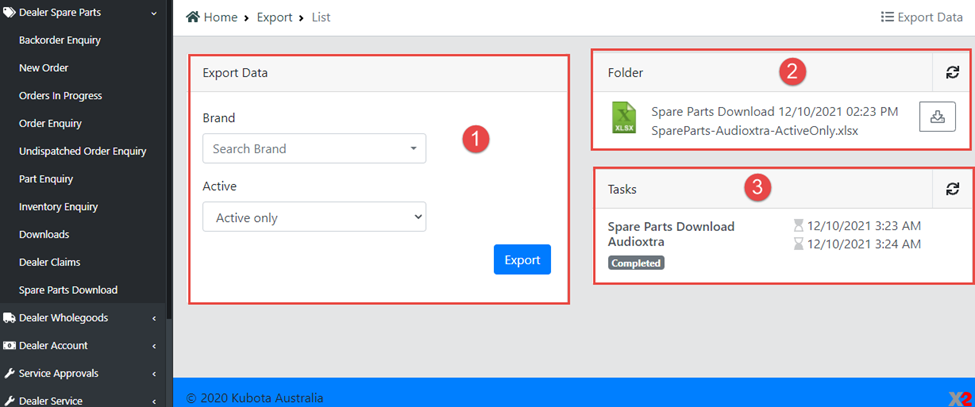Expand the Dealer Wholegoods section
The height and width of the screenshot is (407, 975).
(153, 318)
